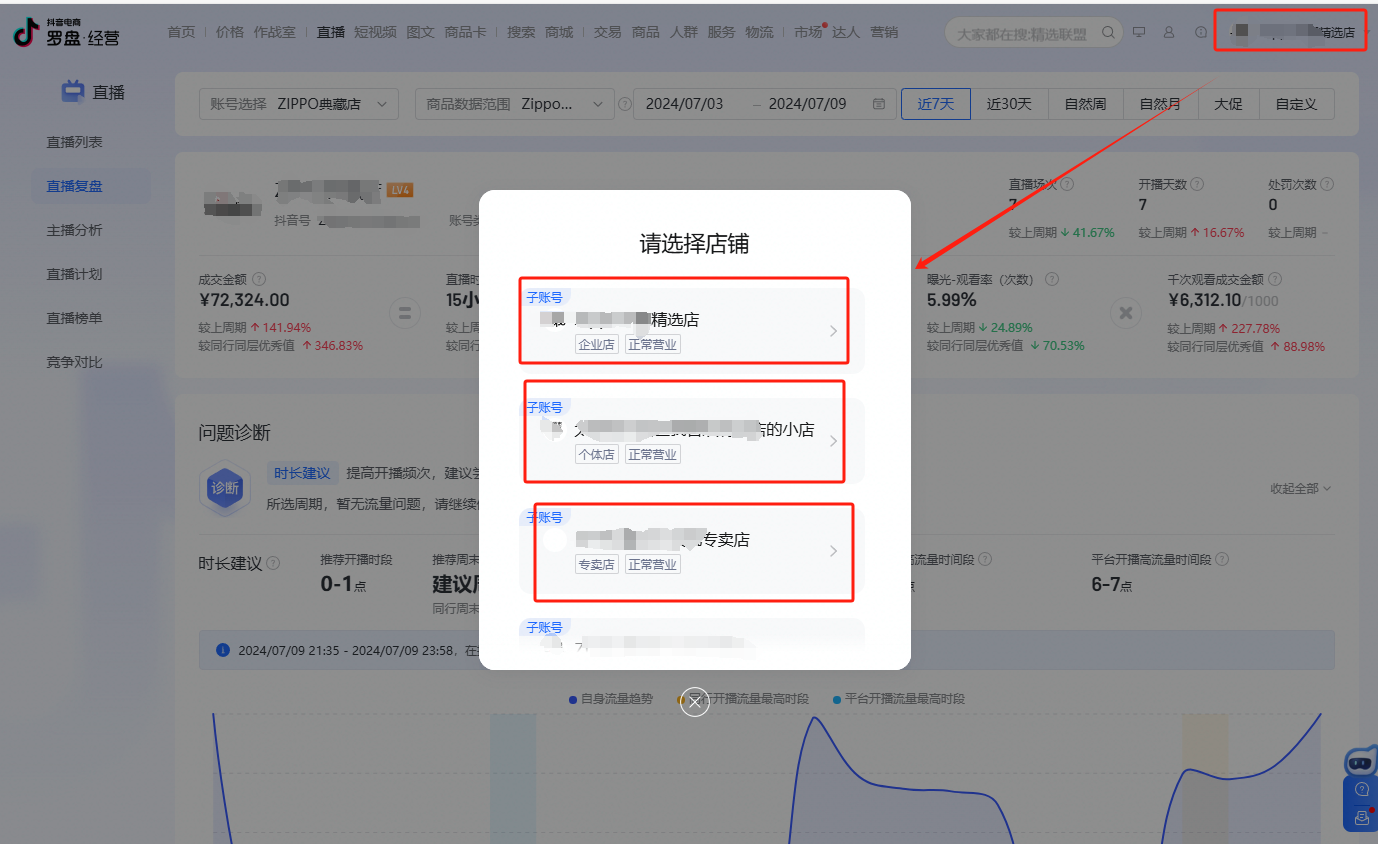This screenshot has height=844, width=1378.
Task: Click the help icon beside 曝光-观看率（次数）
Action: [x=1052, y=280]
